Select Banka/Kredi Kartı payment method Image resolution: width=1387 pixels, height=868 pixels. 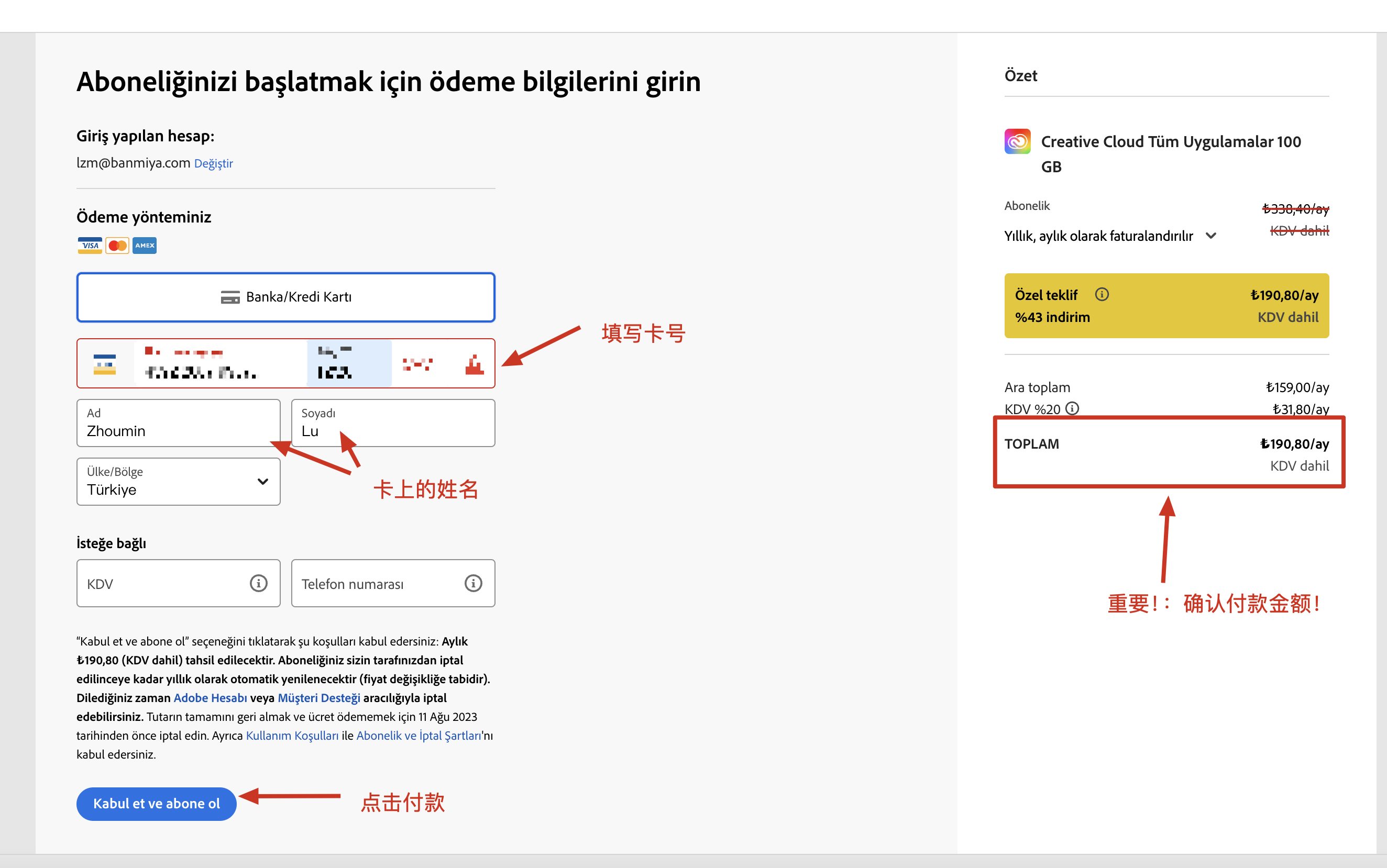coord(286,297)
